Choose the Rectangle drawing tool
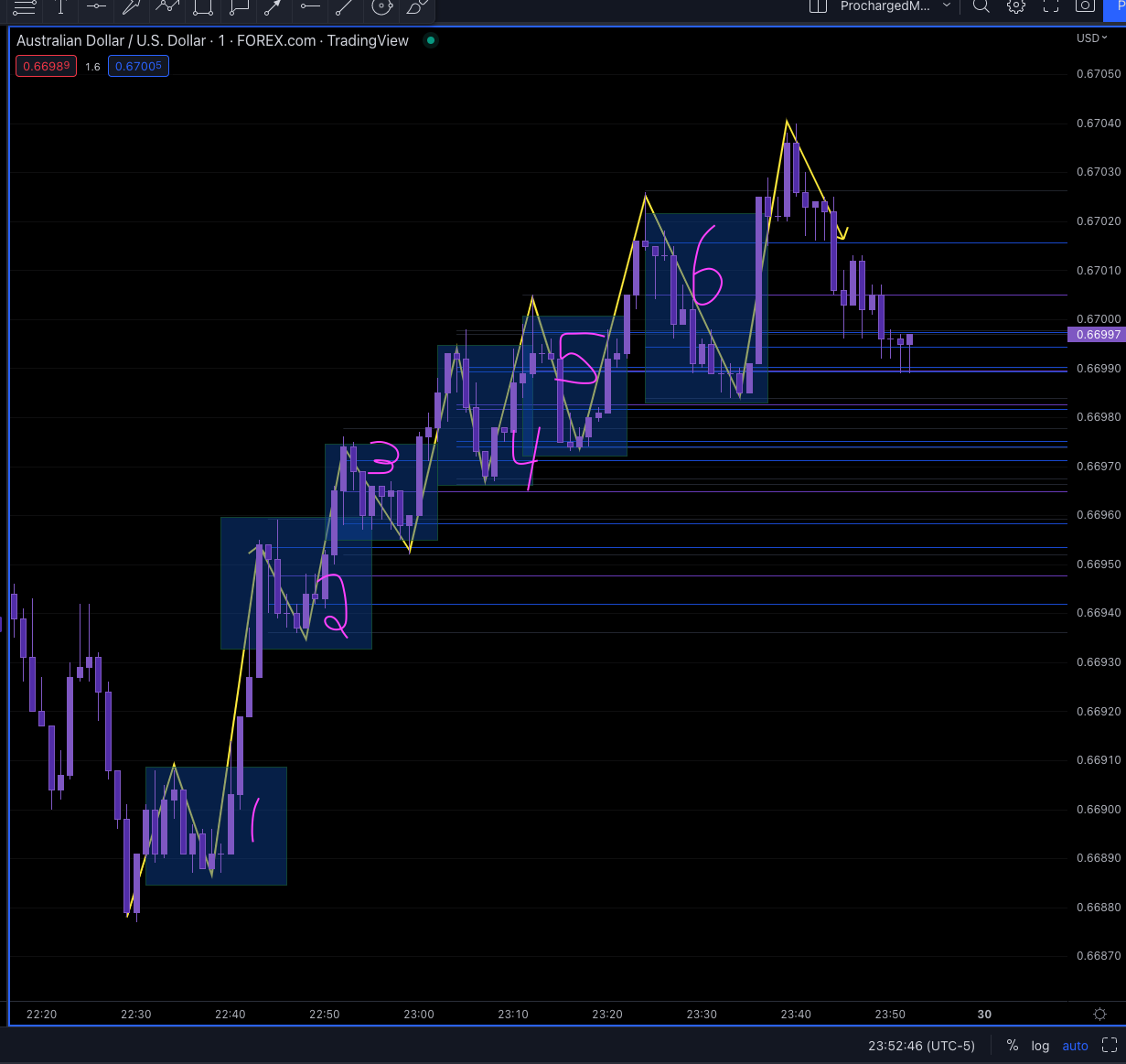1126x1064 pixels. click(x=202, y=8)
